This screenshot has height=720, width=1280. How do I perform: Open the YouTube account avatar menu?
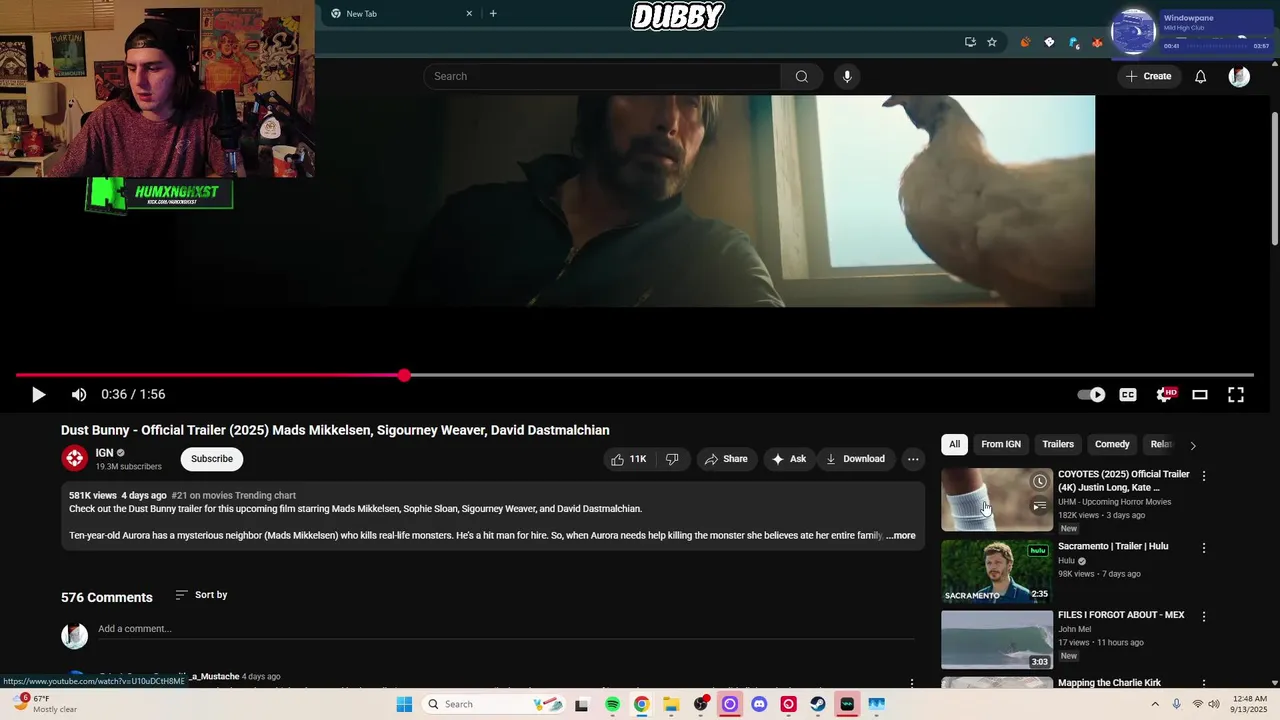tap(1239, 76)
